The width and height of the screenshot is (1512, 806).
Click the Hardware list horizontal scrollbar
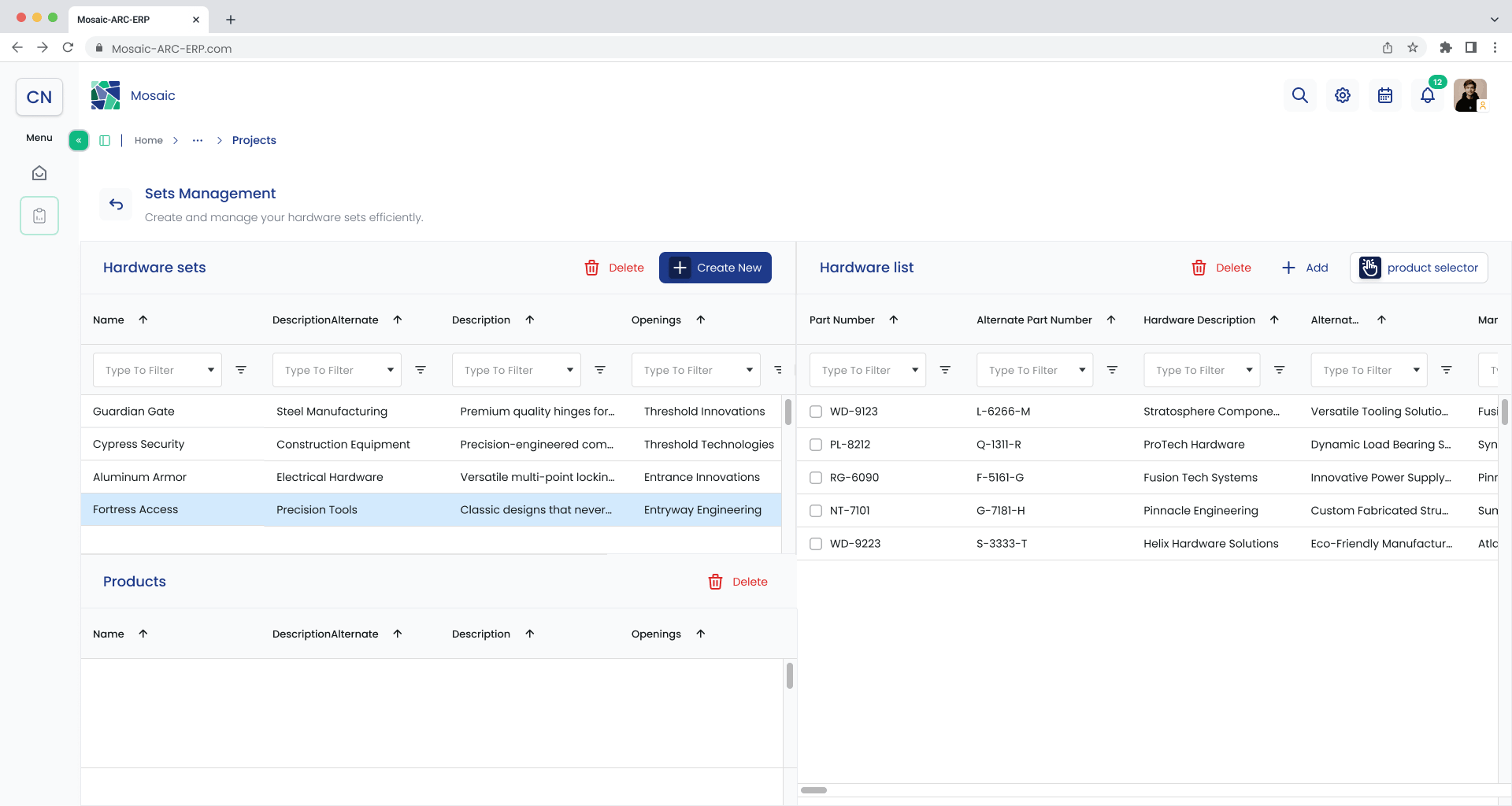coord(813,790)
